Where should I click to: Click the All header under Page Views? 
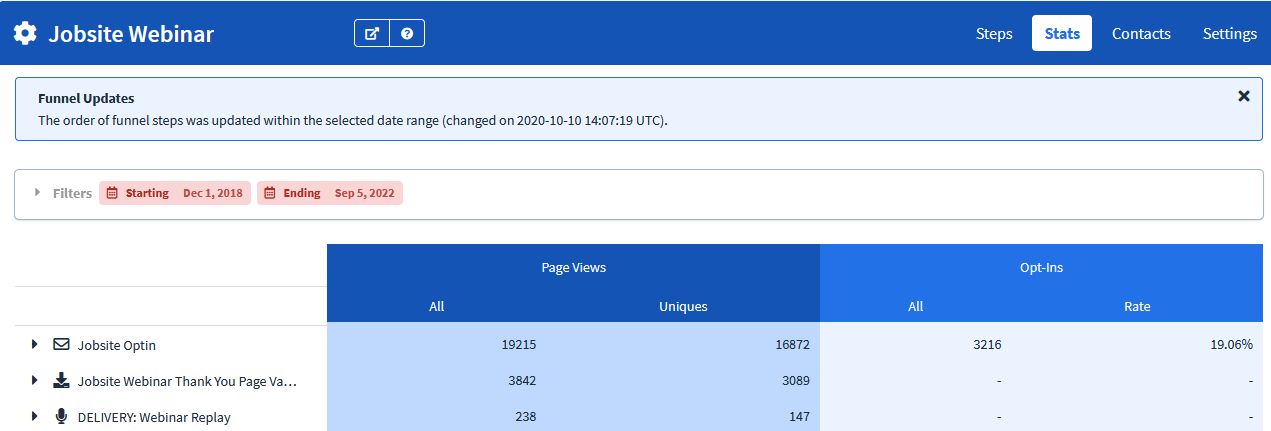436,307
